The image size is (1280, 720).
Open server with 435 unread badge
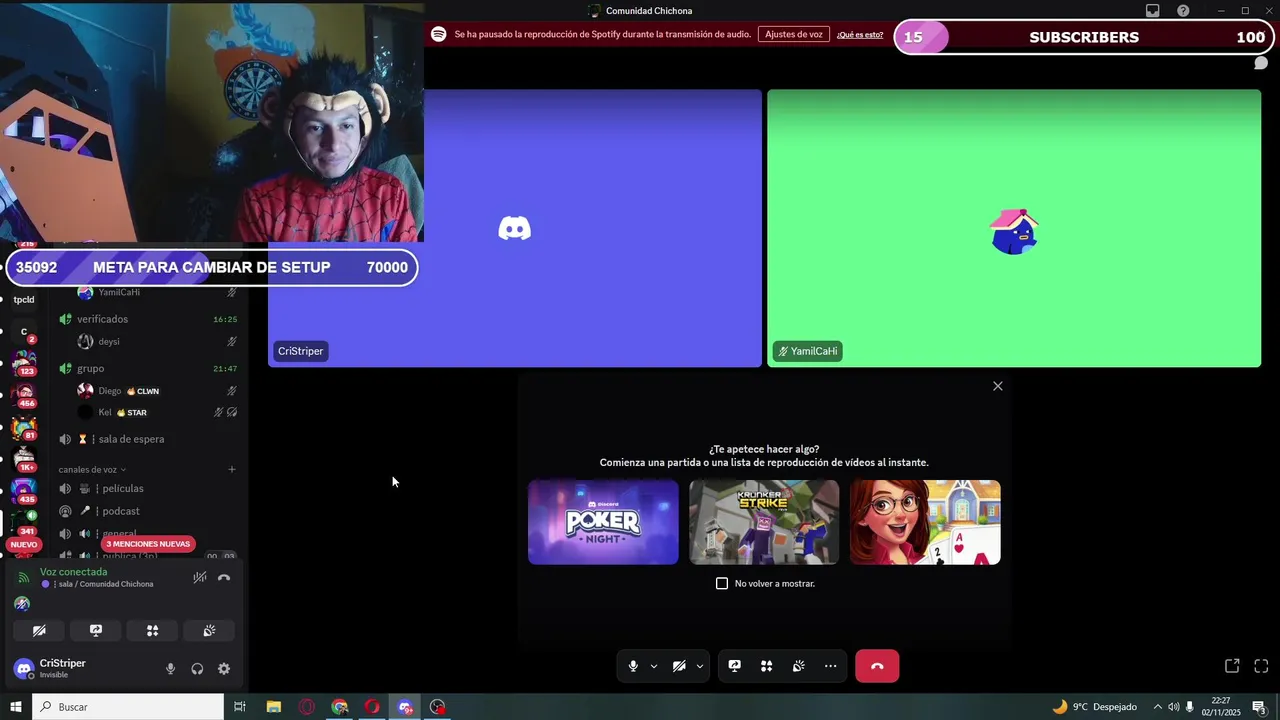[x=24, y=491]
